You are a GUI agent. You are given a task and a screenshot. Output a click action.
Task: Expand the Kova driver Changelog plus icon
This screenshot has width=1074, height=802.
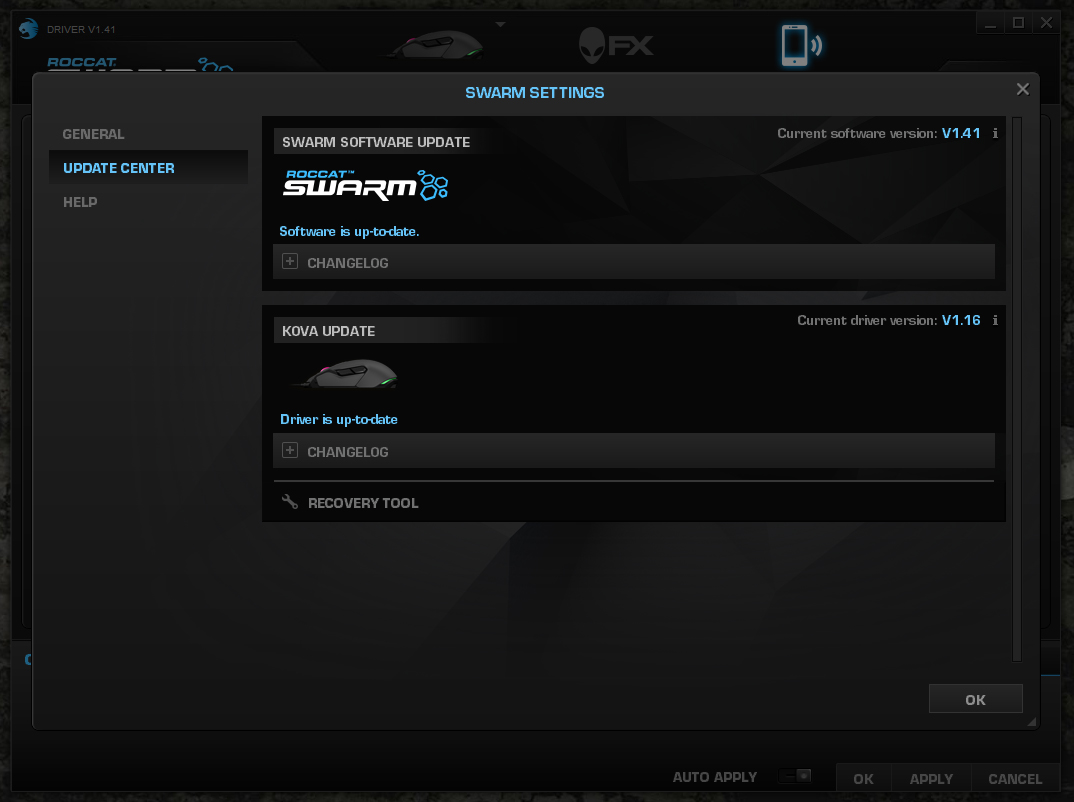click(x=290, y=451)
